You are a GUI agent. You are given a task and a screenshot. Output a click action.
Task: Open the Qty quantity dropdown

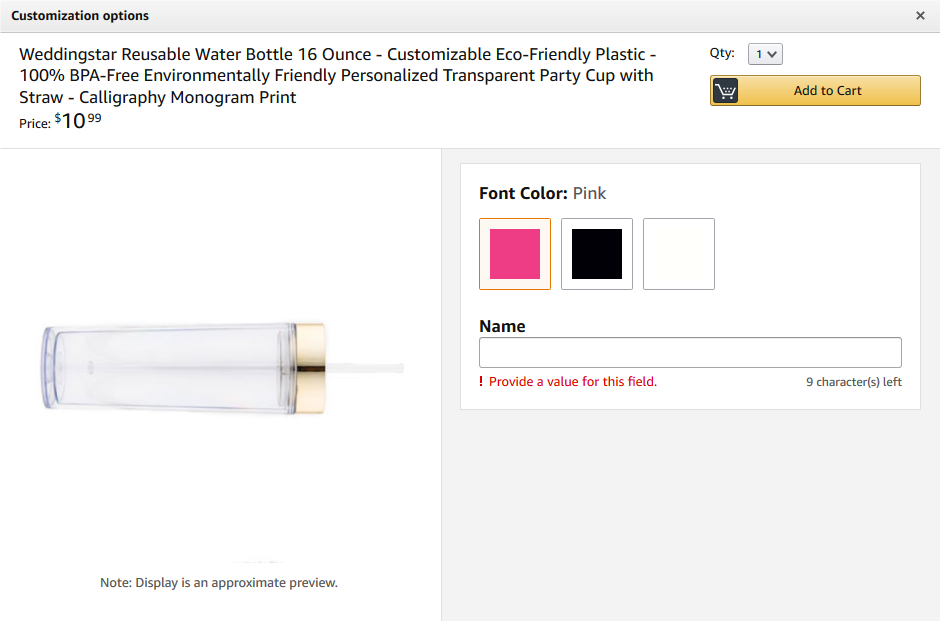[765, 54]
